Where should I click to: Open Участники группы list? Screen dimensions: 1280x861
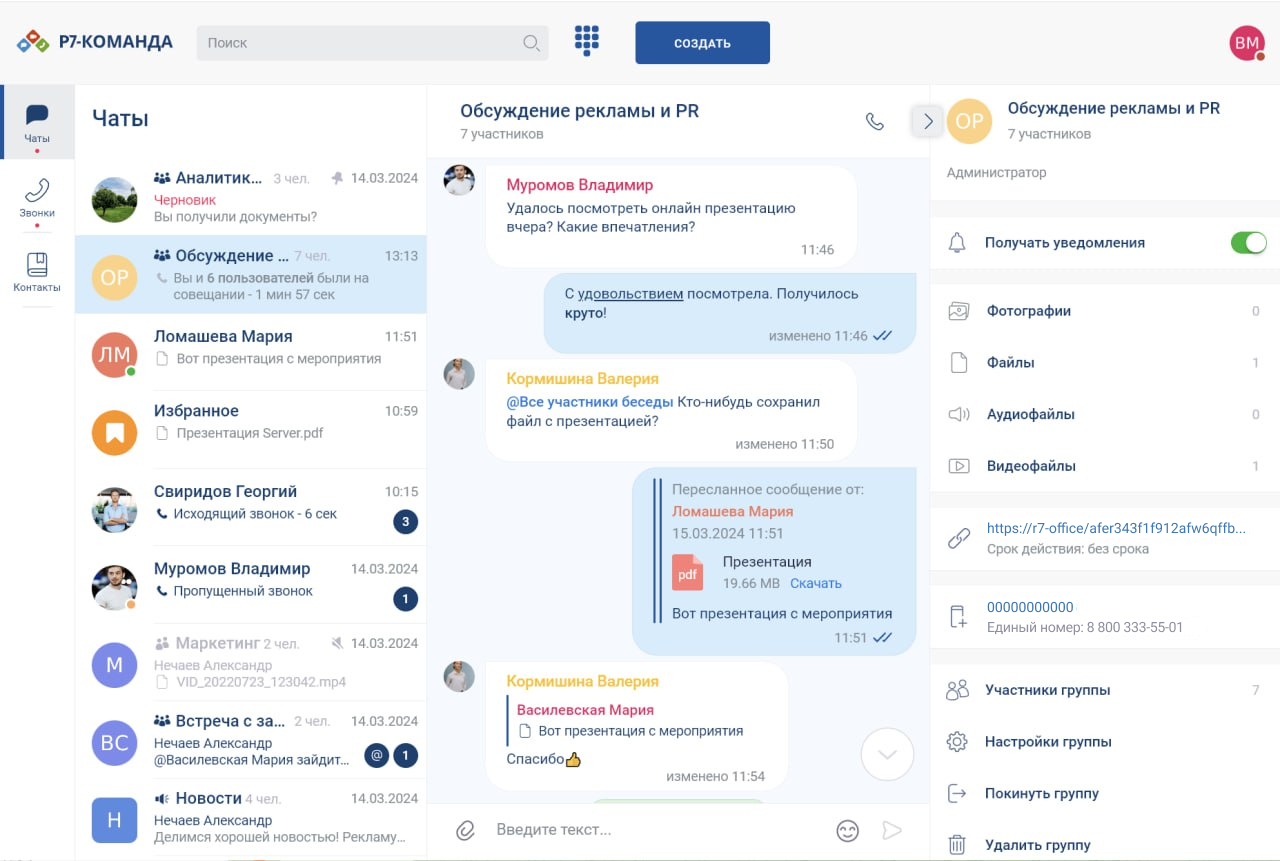pos(1047,690)
